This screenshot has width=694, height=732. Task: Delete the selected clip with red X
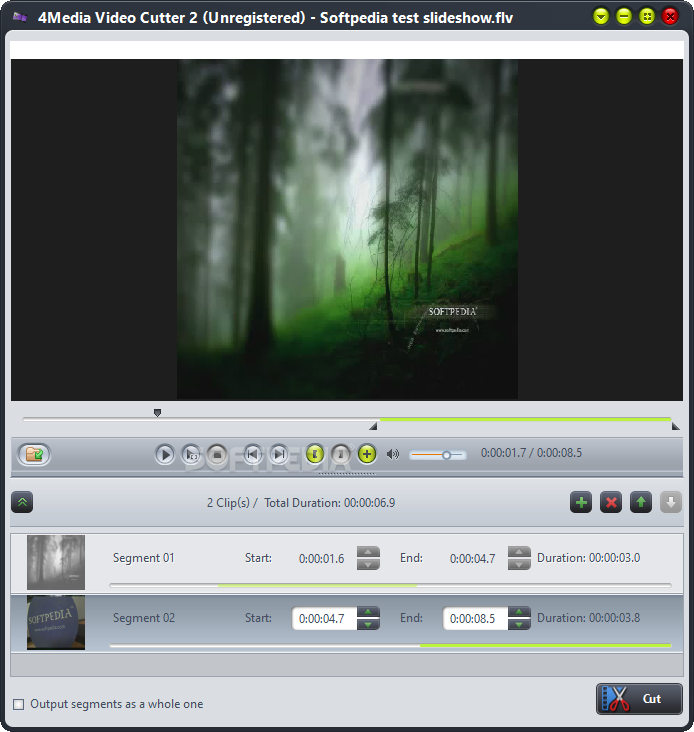click(611, 502)
